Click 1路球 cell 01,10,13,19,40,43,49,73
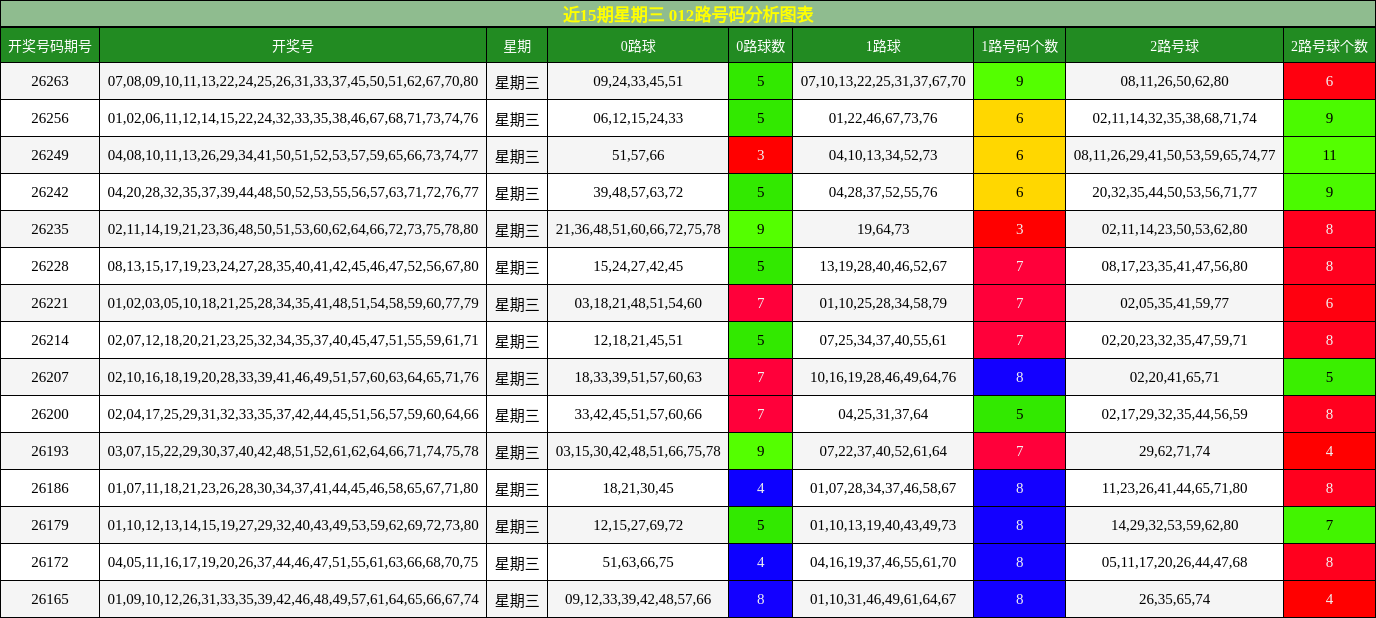The height and width of the screenshot is (618, 1376). [883, 525]
